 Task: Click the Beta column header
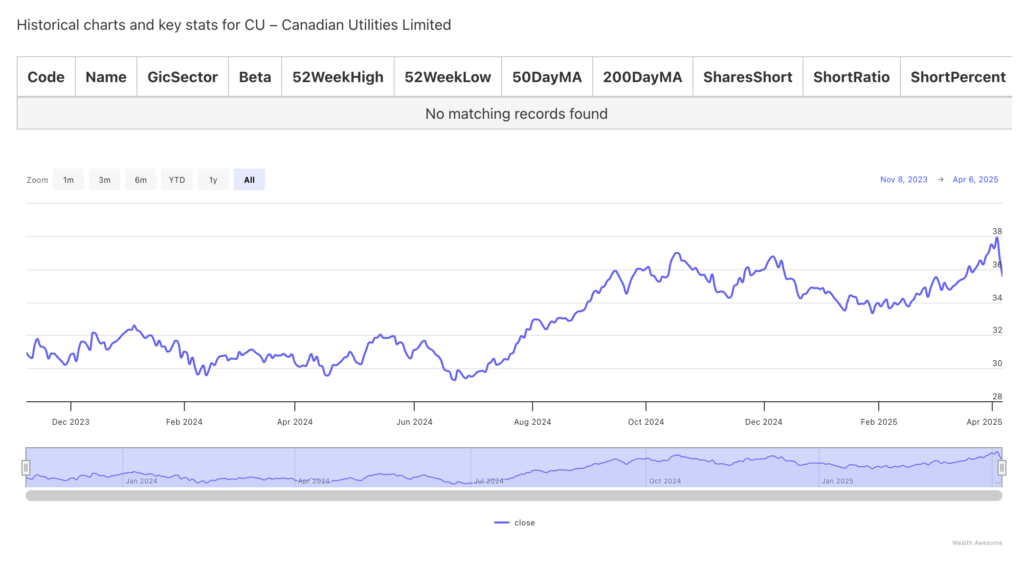[x=255, y=77]
